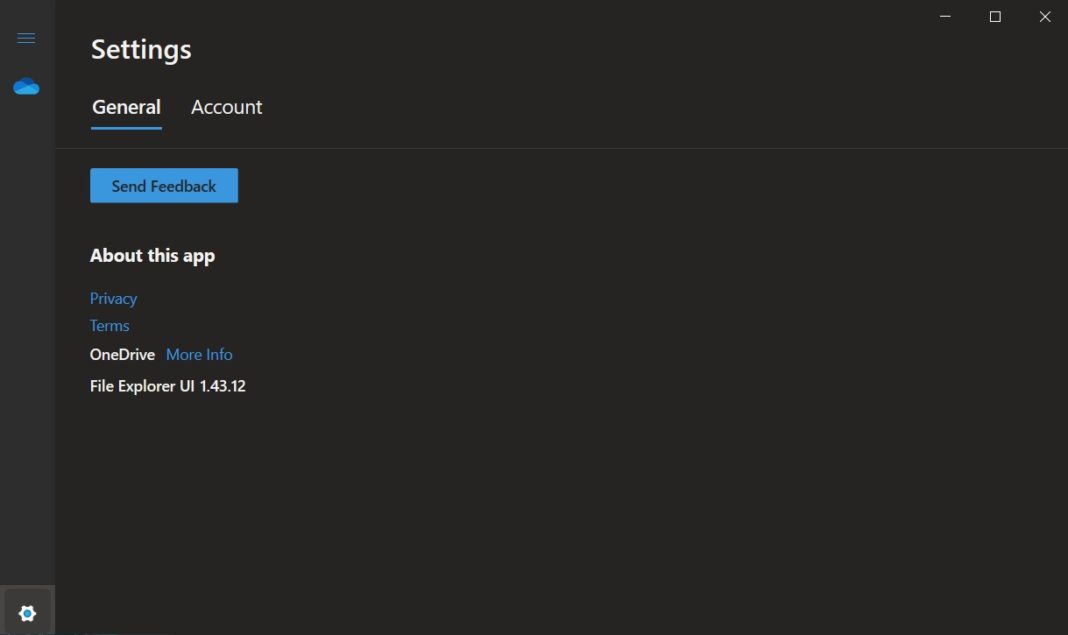Minimize the Settings window
This screenshot has width=1068, height=635.
(944, 17)
